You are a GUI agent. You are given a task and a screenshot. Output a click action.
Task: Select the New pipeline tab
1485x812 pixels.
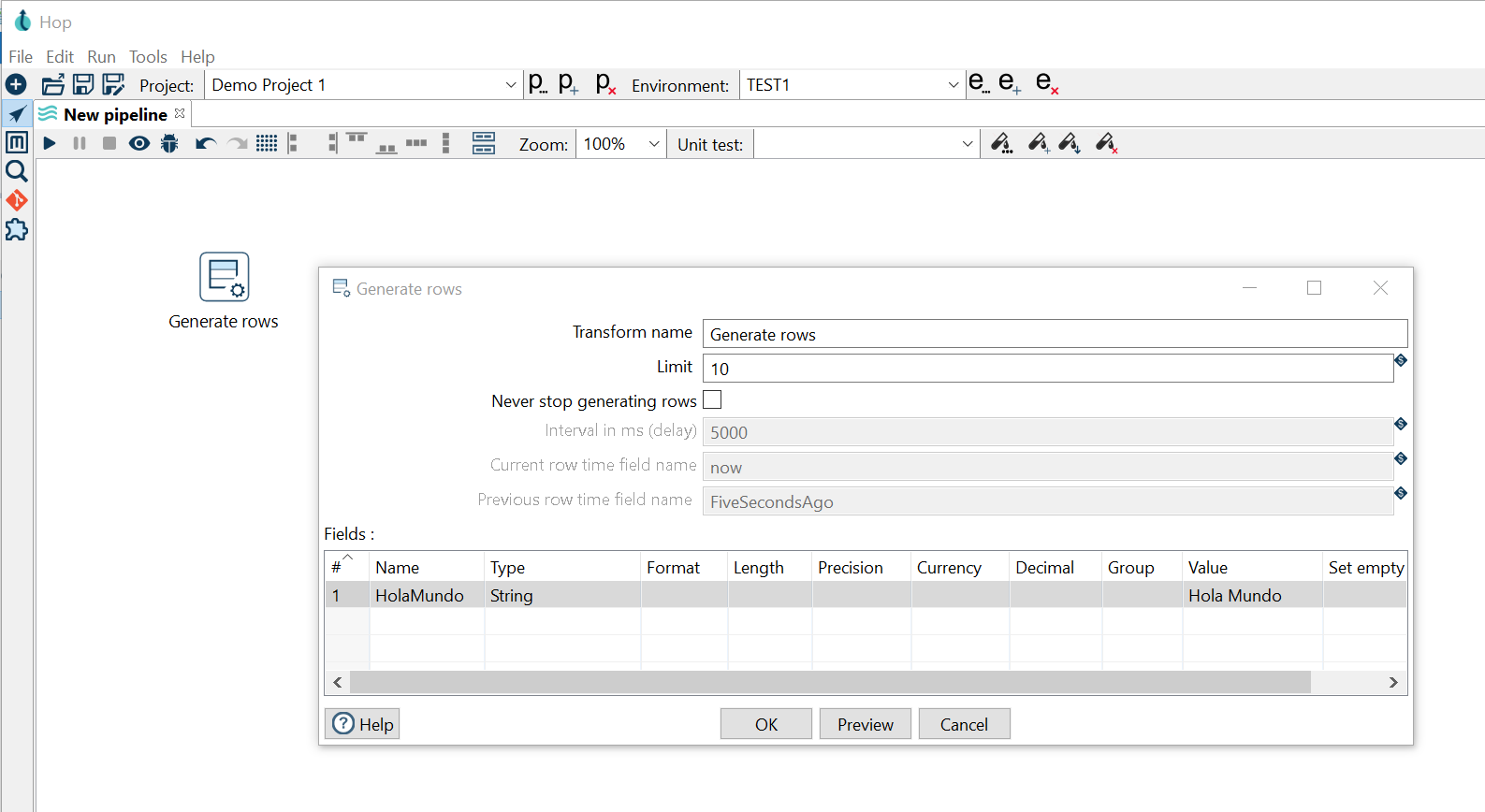(x=113, y=114)
